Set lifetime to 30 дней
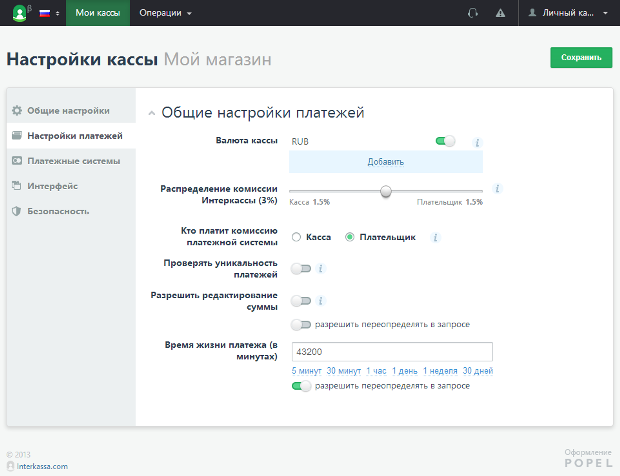The image size is (620, 476). tap(478, 371)
